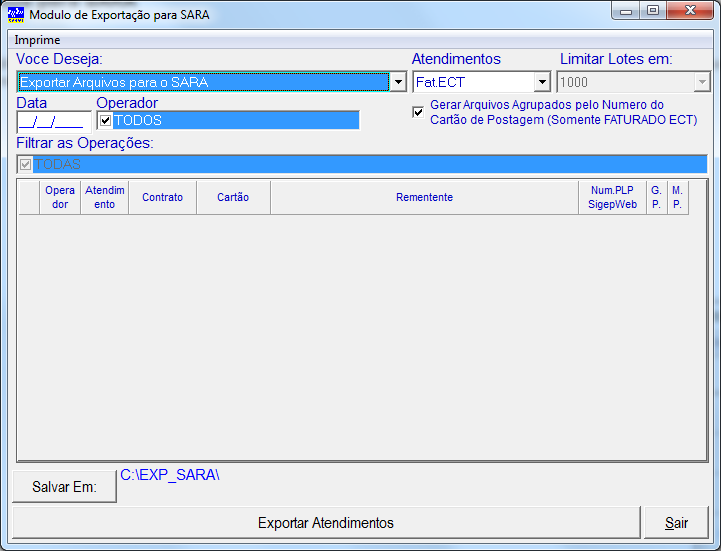Click the Cartão column header
Viewport: 721px width, 551px height.
point(233,197)
